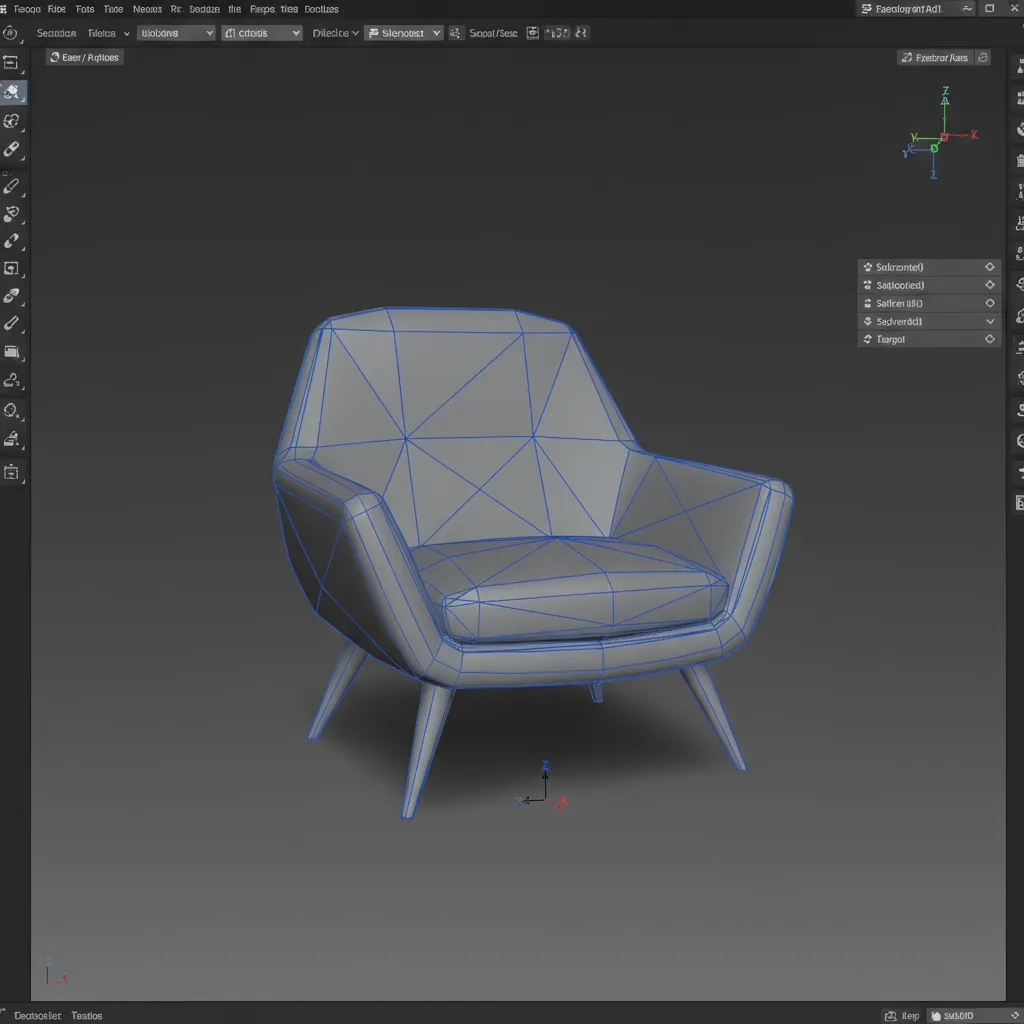Expand the chevron on the fourth list item
The height and width of the screenshot is (1024, 1024).
[990, 320]
